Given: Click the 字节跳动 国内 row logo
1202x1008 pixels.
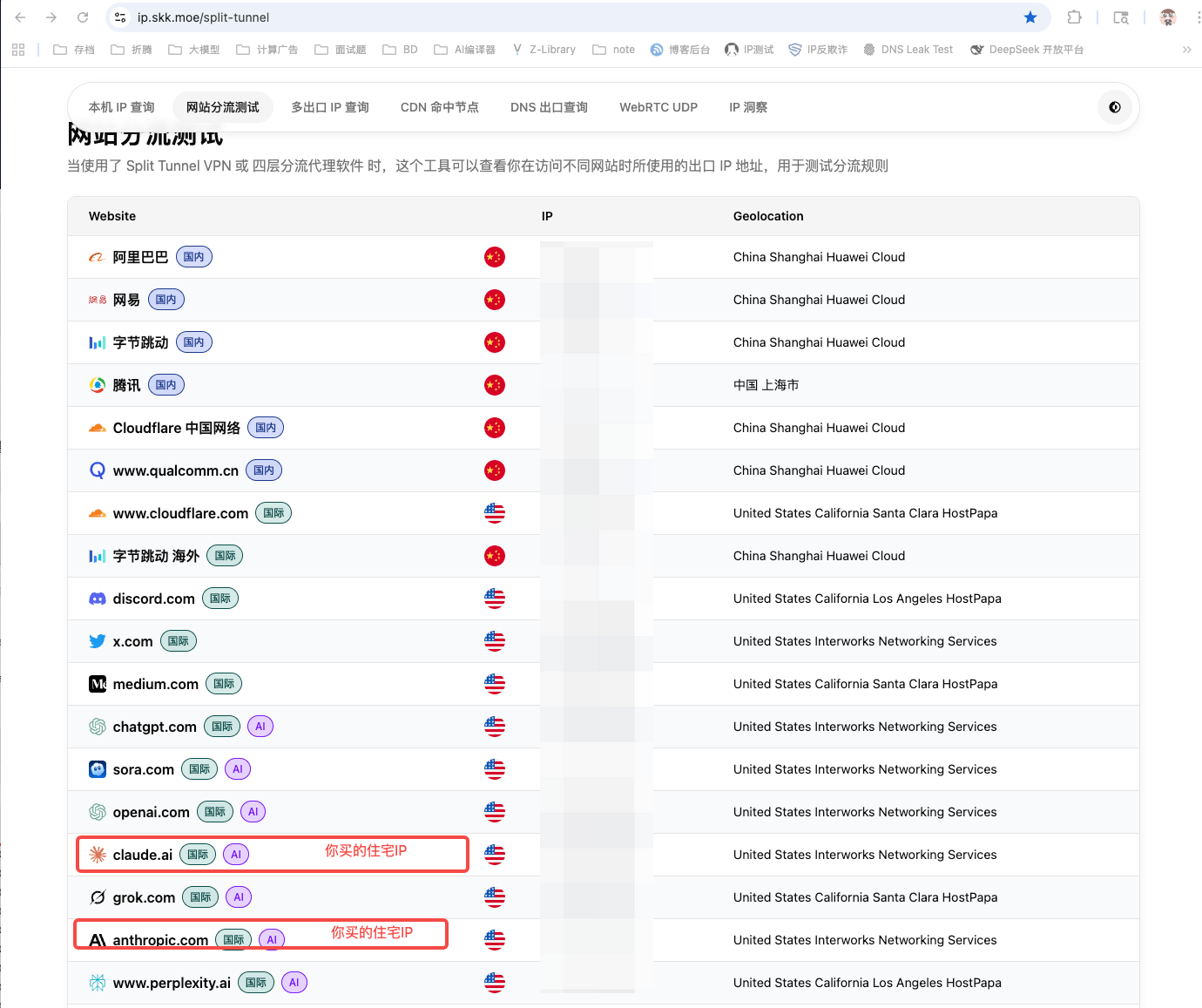Looking at the screenshot, I should point(98,342).
